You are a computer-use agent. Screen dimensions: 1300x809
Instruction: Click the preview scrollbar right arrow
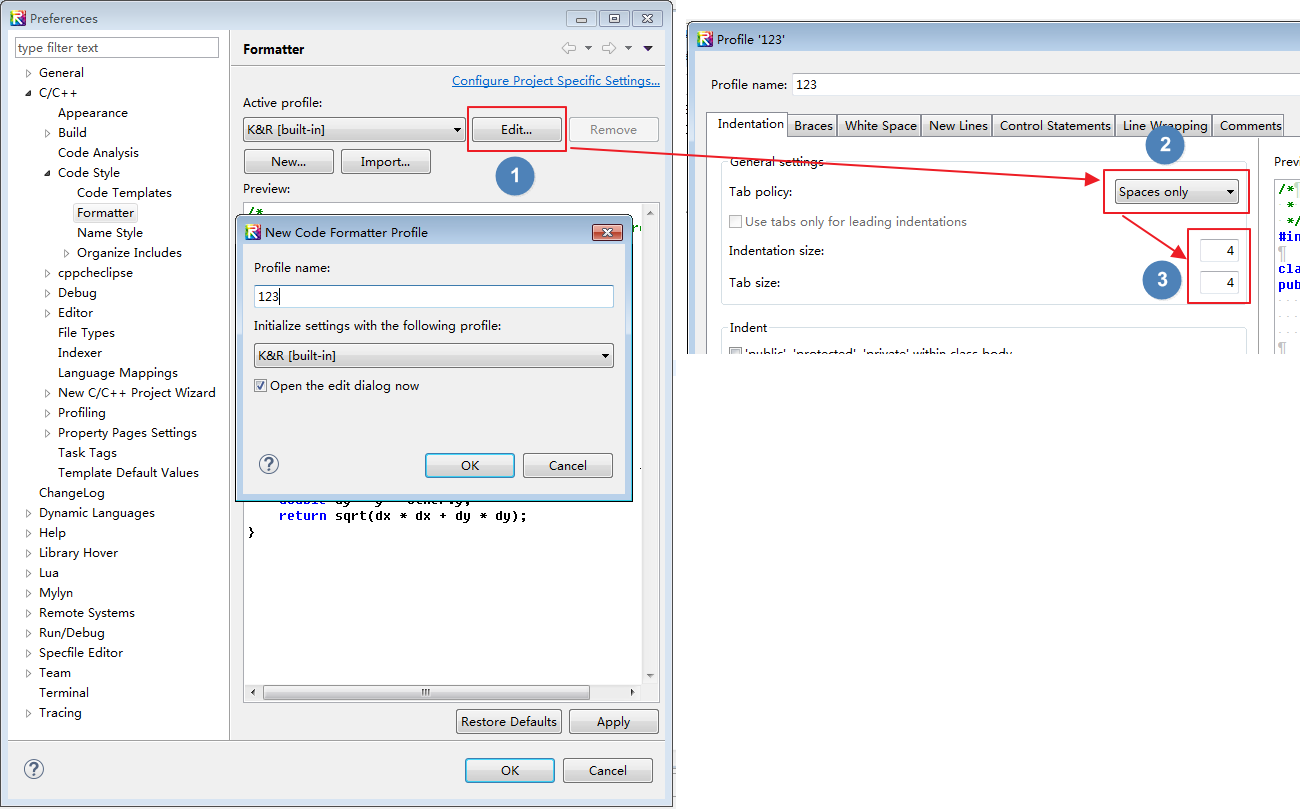pyautogui.click(x=632, y=692)
